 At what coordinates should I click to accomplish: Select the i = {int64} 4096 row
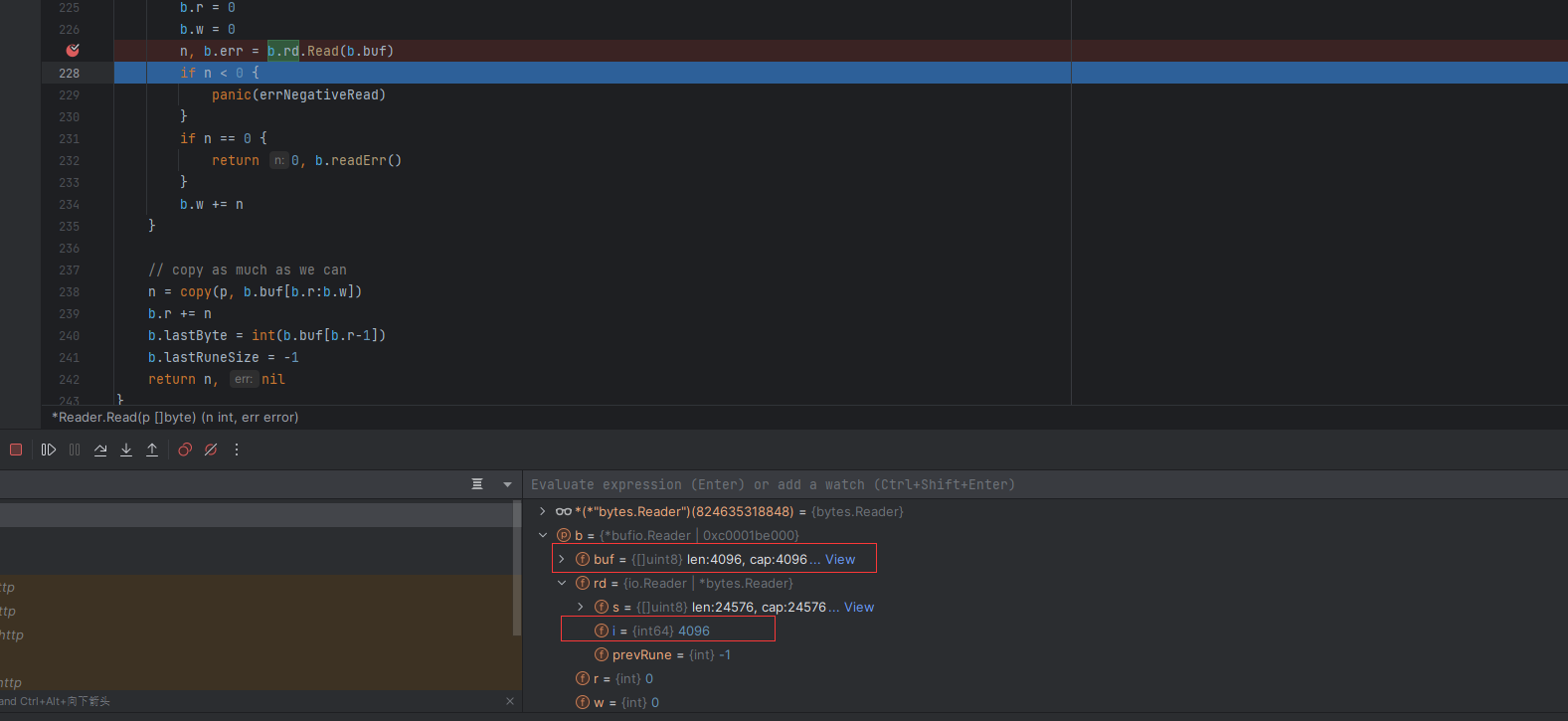pos(1045,631)
